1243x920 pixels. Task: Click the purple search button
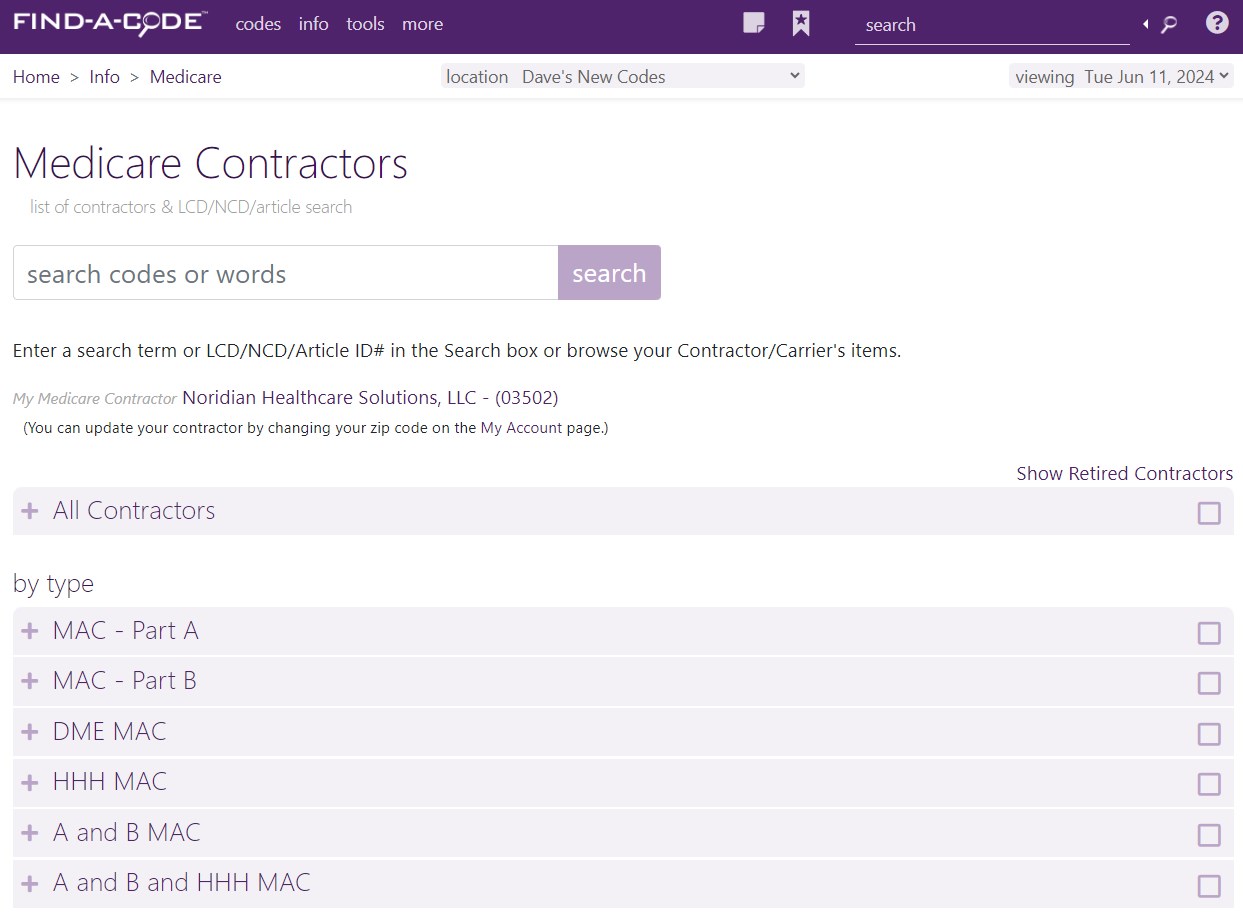pyautogui.click(x=609, y=272)
